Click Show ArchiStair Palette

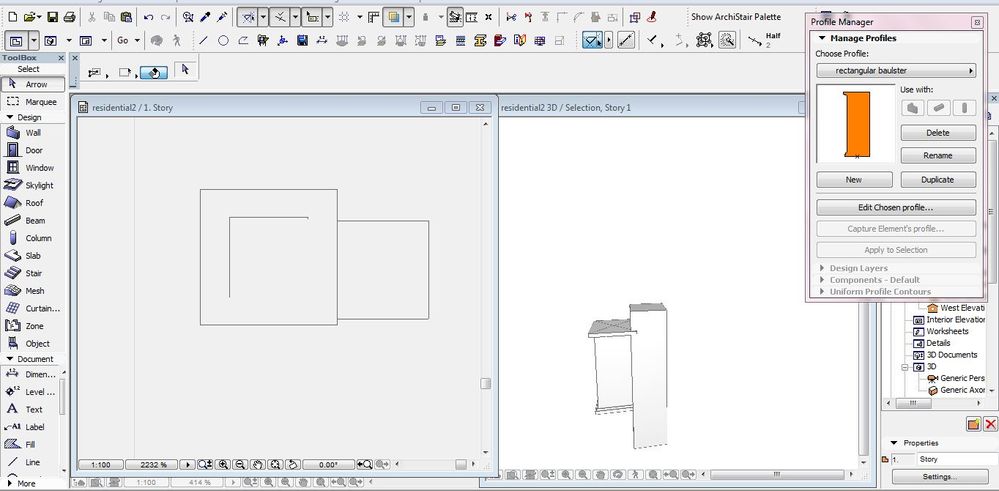pyautogui.click(x=735, y=17)
